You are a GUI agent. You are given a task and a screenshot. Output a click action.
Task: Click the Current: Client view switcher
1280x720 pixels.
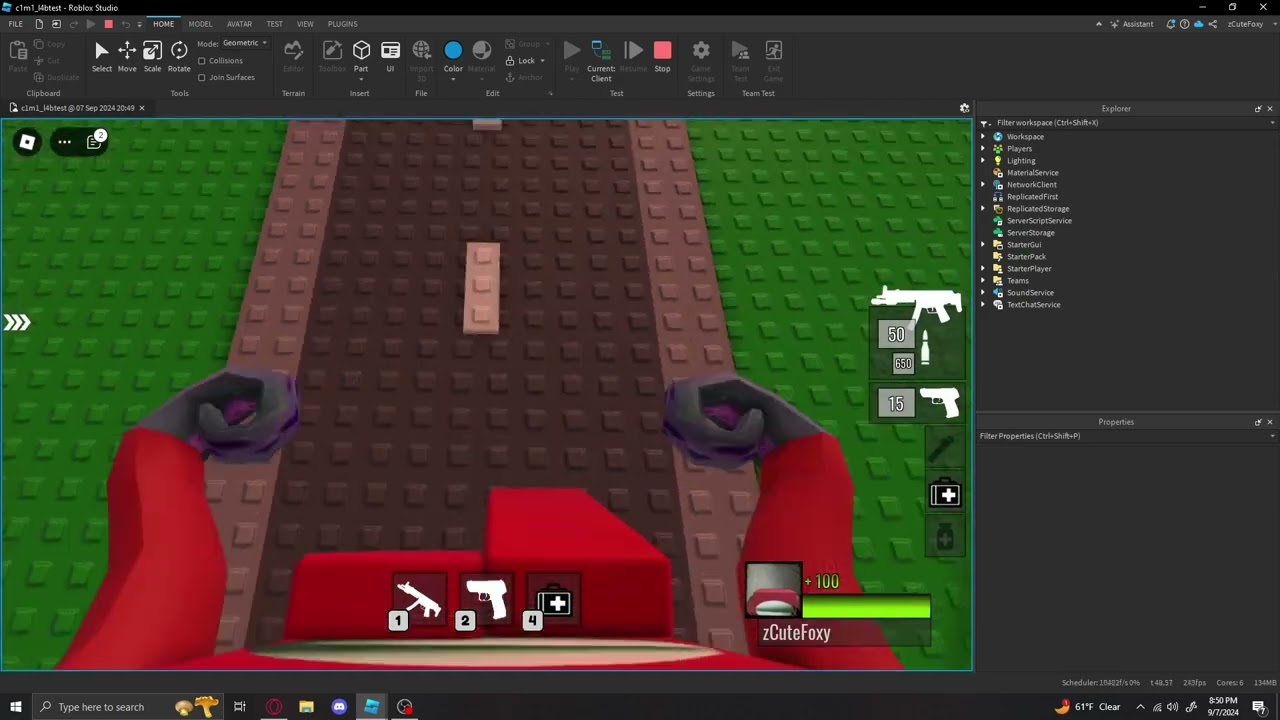tap(601, 60)
